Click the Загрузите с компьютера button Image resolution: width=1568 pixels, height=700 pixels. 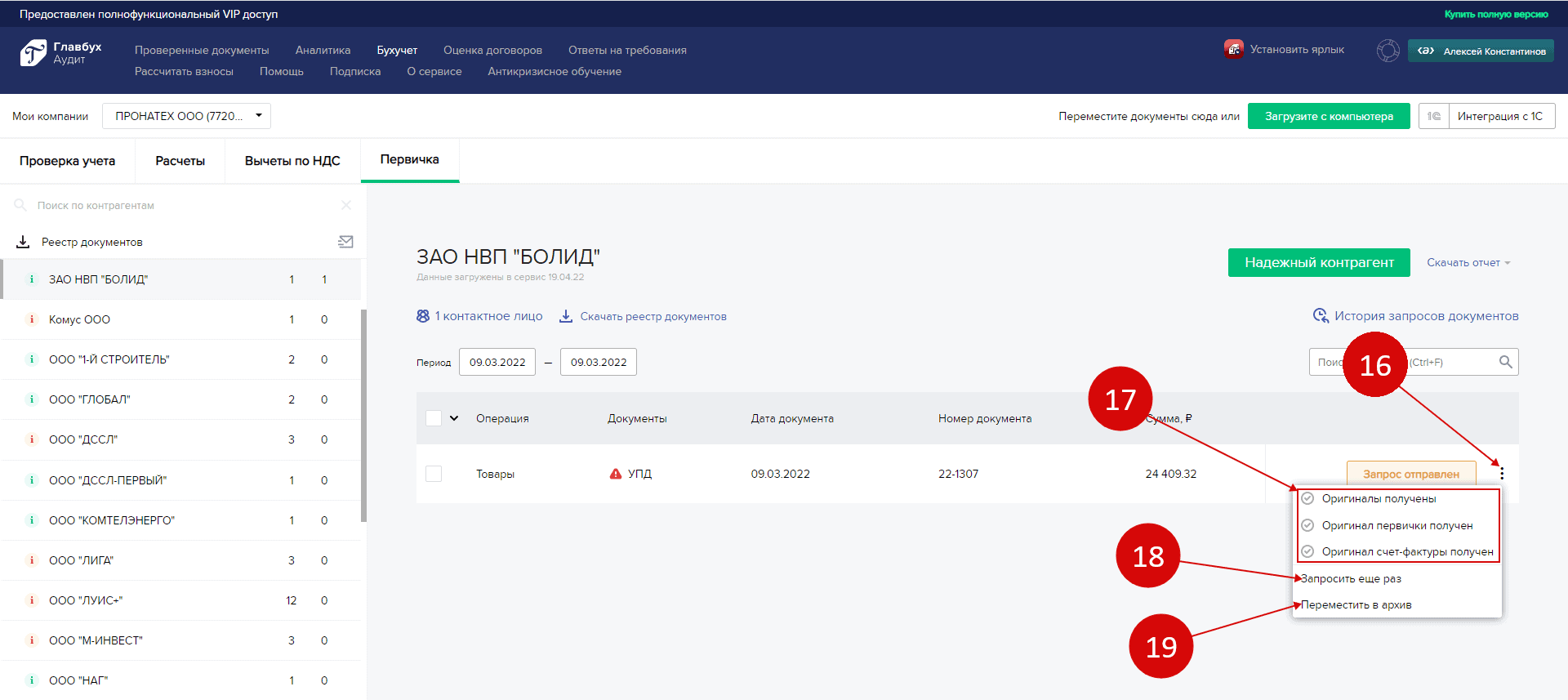1328,116
